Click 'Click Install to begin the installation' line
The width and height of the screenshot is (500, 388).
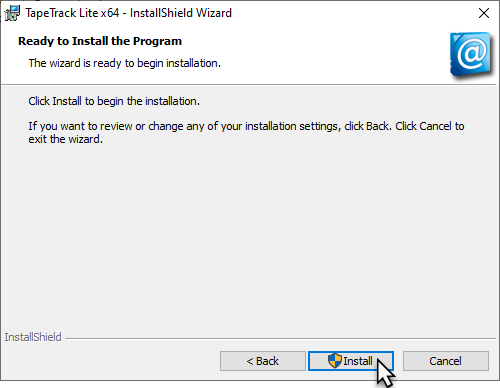click(114, 101)
